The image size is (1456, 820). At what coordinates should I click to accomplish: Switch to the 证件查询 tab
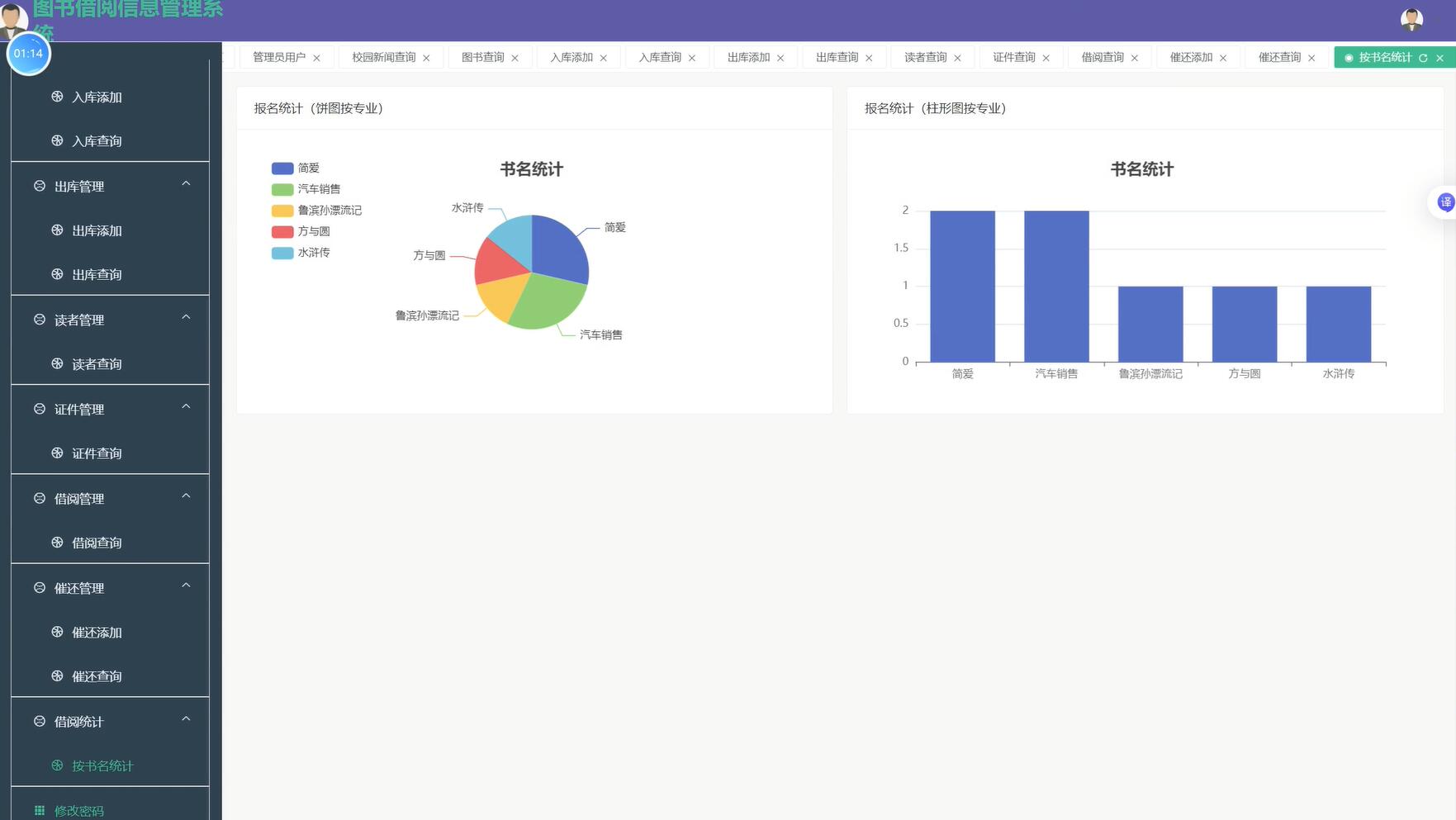[x=1014, y=57]
